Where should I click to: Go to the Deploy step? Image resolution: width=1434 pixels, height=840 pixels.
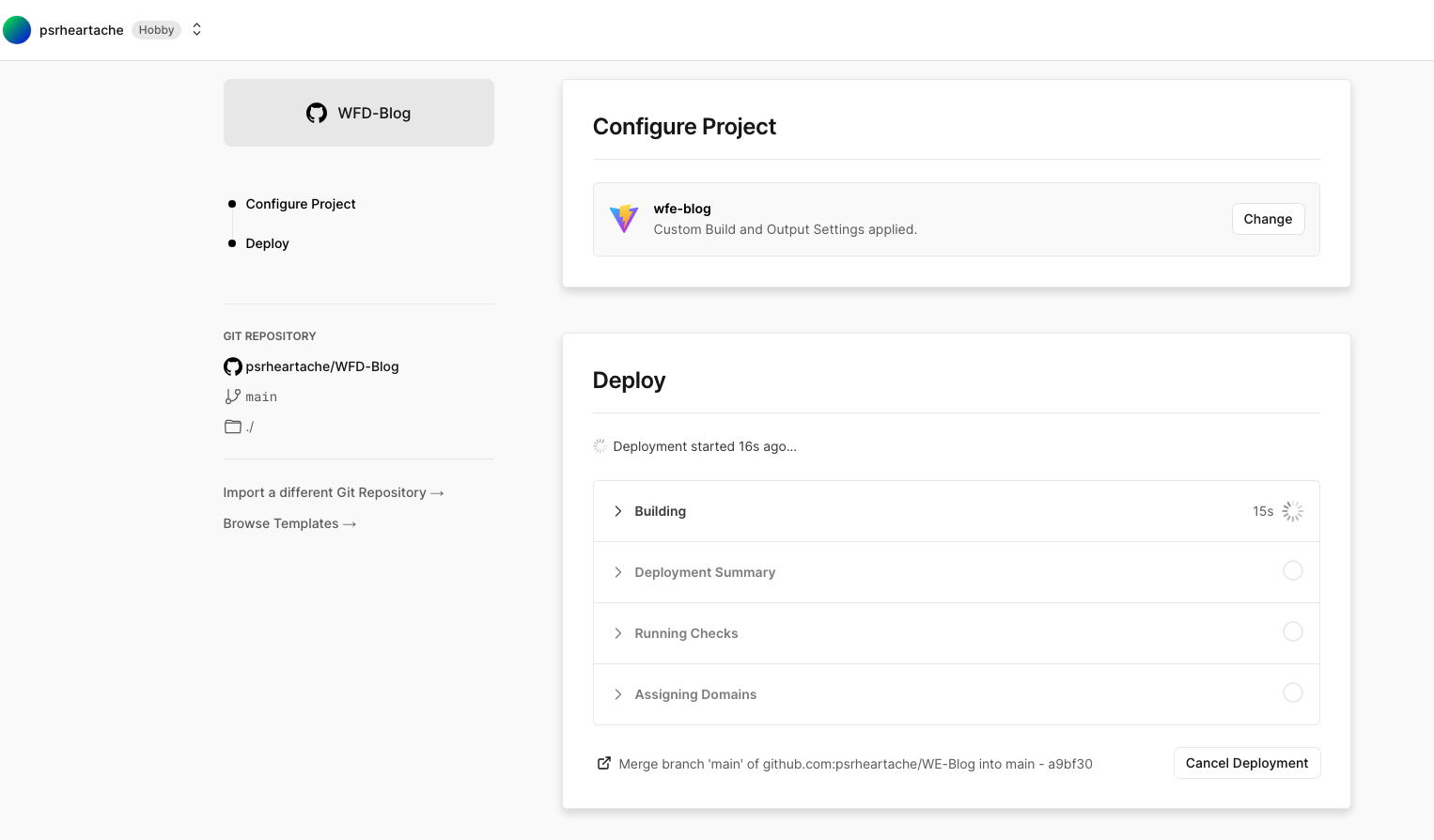coord(267,243)
